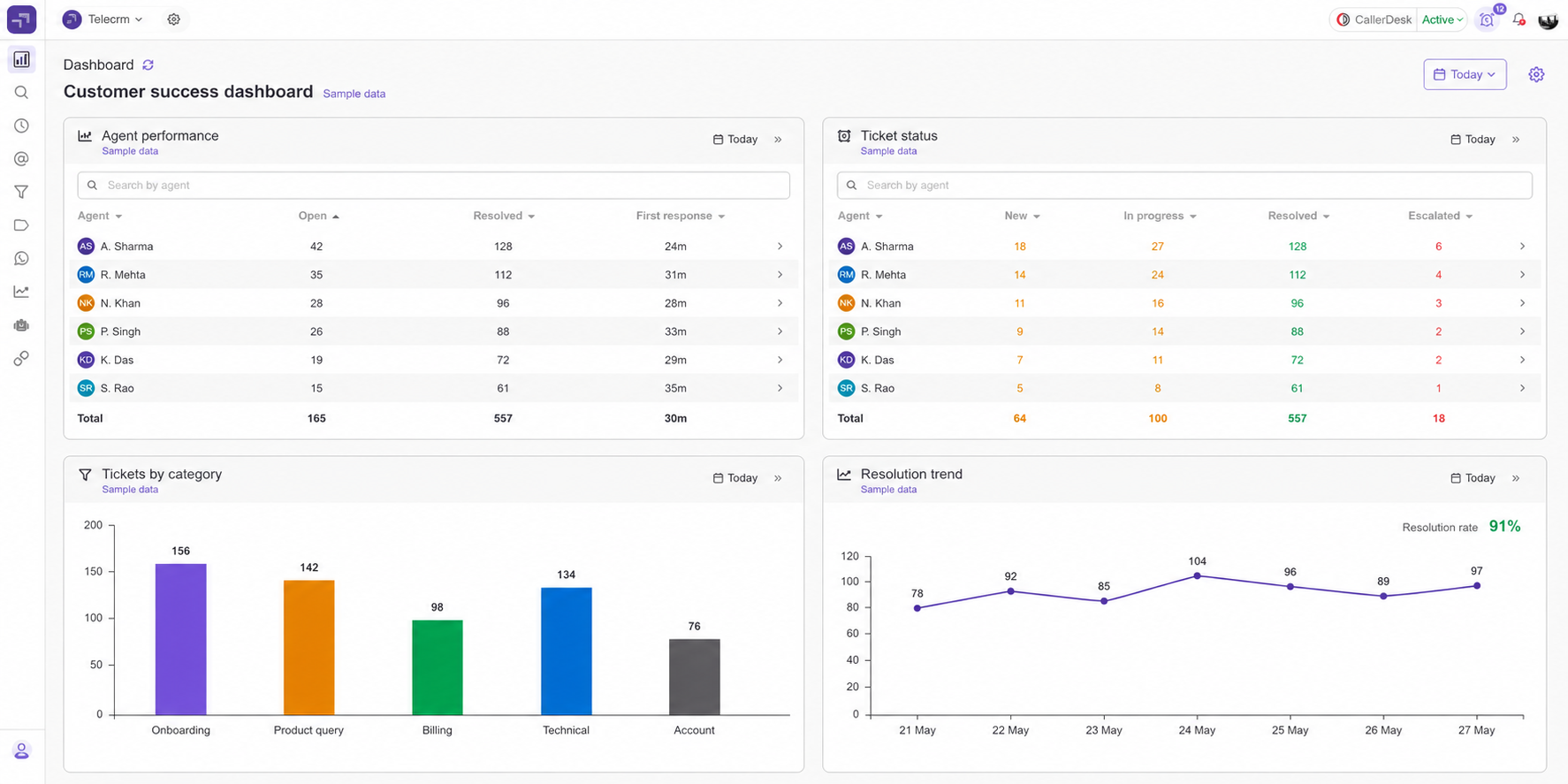Open the user avatar at top right
Image resolution: width=1568 pixels, height=784 pixels.
[x=1548, y=19]
